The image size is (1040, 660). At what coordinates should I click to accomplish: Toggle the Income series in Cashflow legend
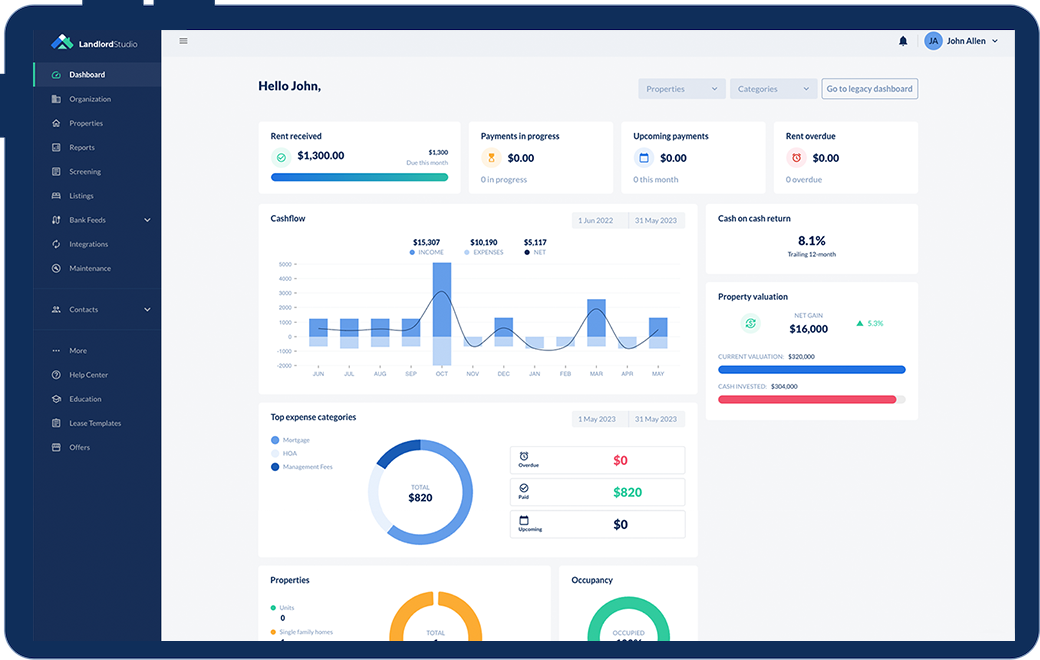[426, 252]
